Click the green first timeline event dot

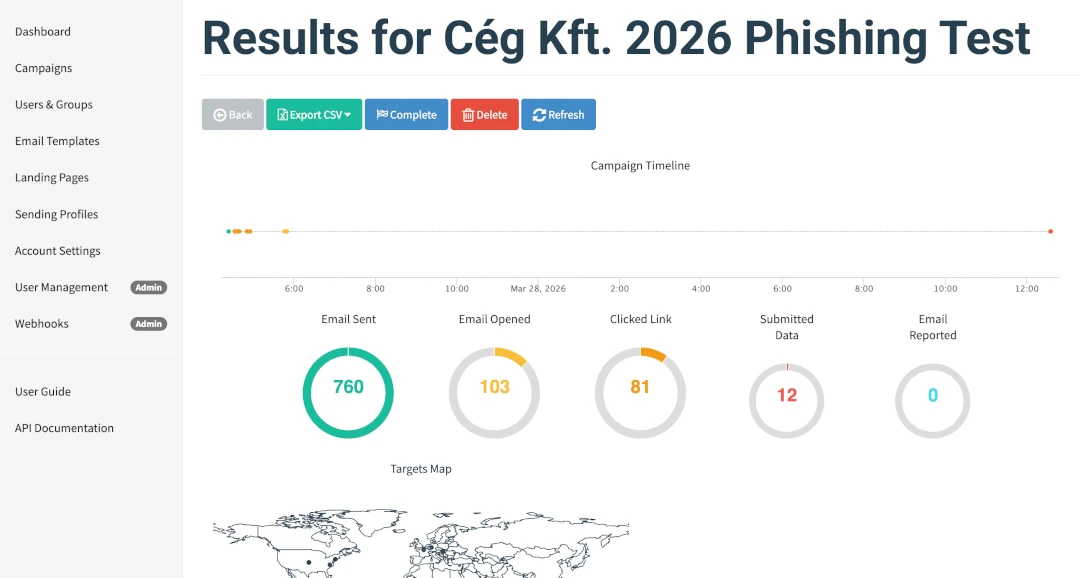pyautogui.click(x=228, y=231)
